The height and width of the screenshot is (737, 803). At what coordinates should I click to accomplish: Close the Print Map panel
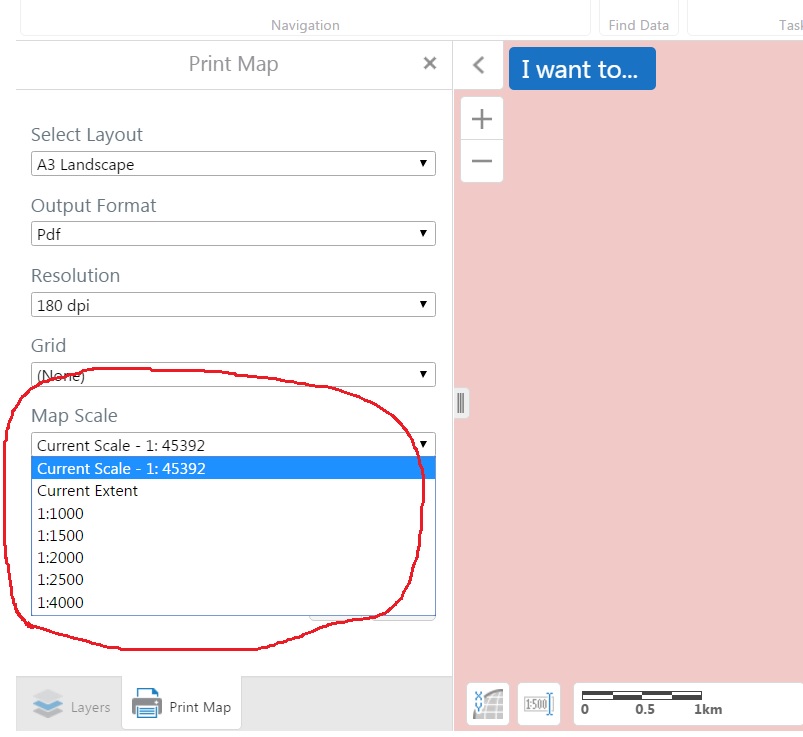pos(430,64)
